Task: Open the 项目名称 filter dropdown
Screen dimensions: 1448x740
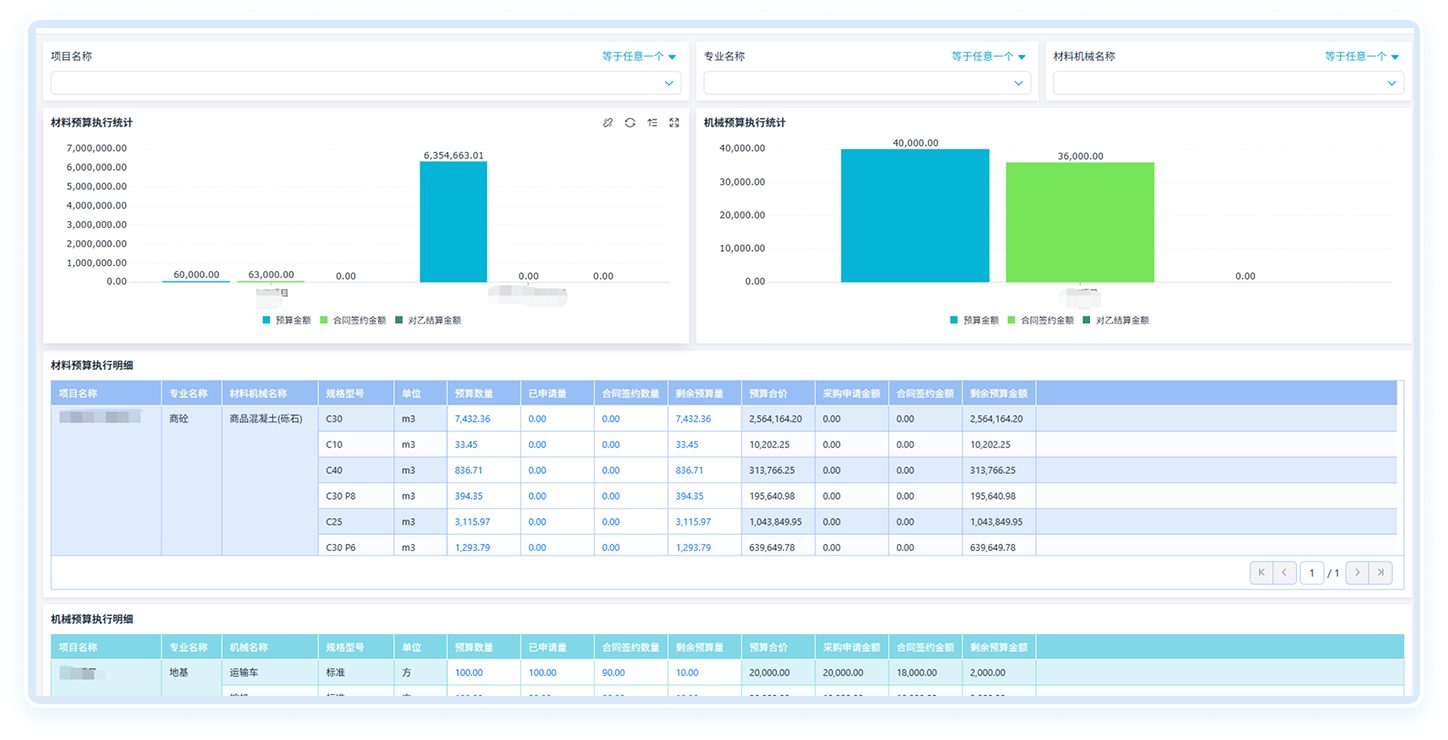Action: pos(366,83)
